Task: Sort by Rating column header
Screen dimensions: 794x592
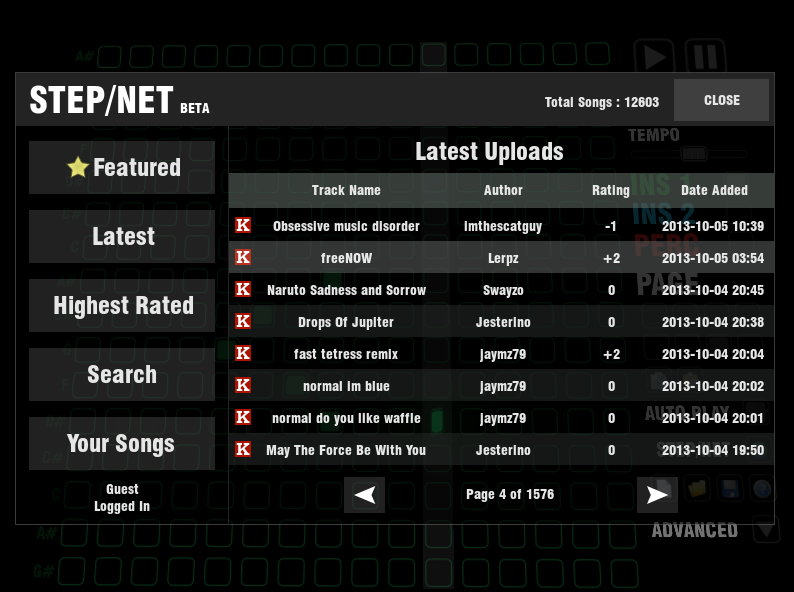Action: click(611, 191)
